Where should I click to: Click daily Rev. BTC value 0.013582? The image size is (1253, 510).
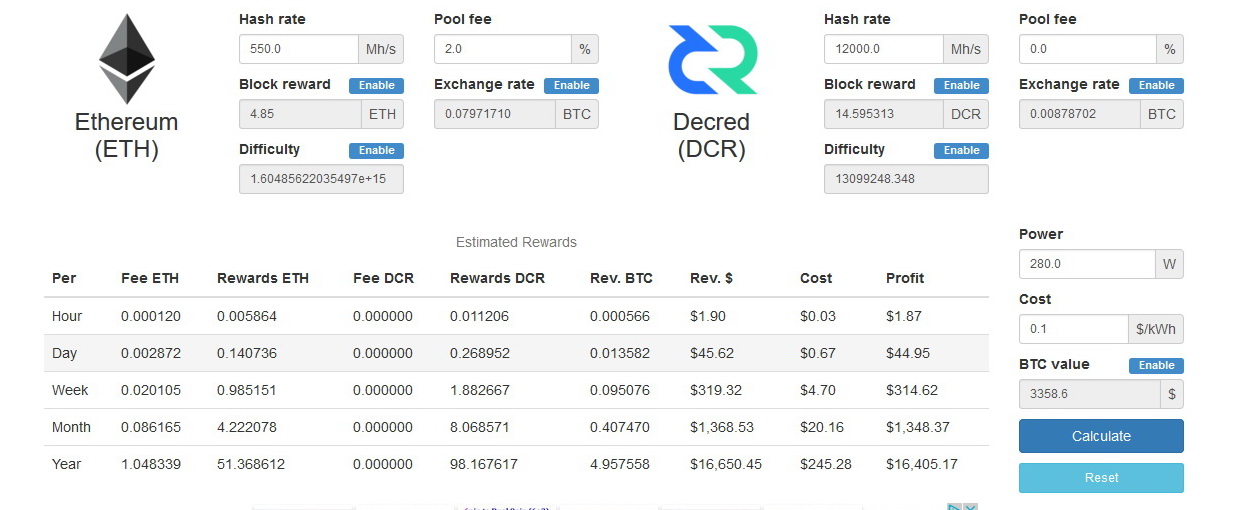(x=620, y=353)
